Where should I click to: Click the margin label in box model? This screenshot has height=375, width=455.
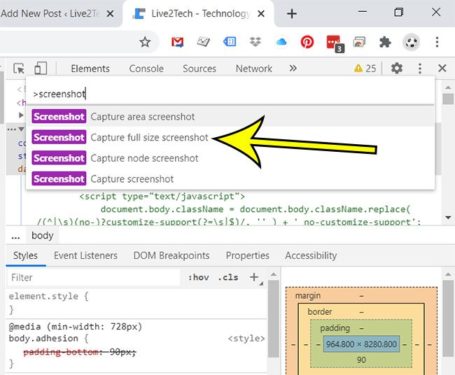308,296
